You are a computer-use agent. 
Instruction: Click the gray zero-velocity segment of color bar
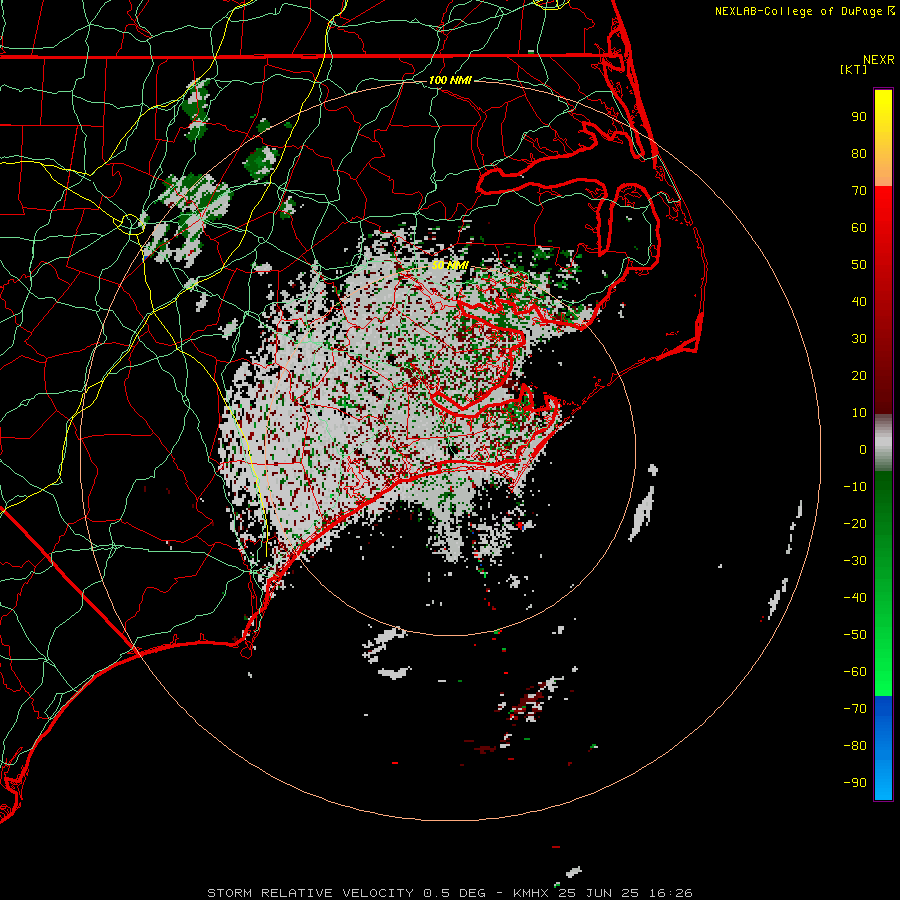click(883, 443)
